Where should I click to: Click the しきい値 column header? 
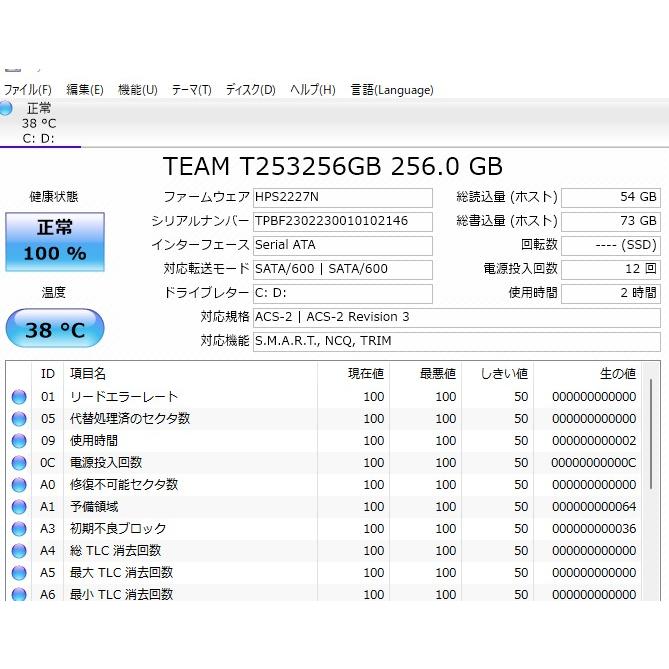click(x=497, y=374)
